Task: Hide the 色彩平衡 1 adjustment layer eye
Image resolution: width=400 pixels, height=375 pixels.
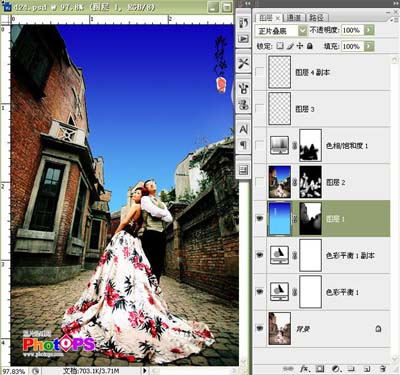Action: 260,292
